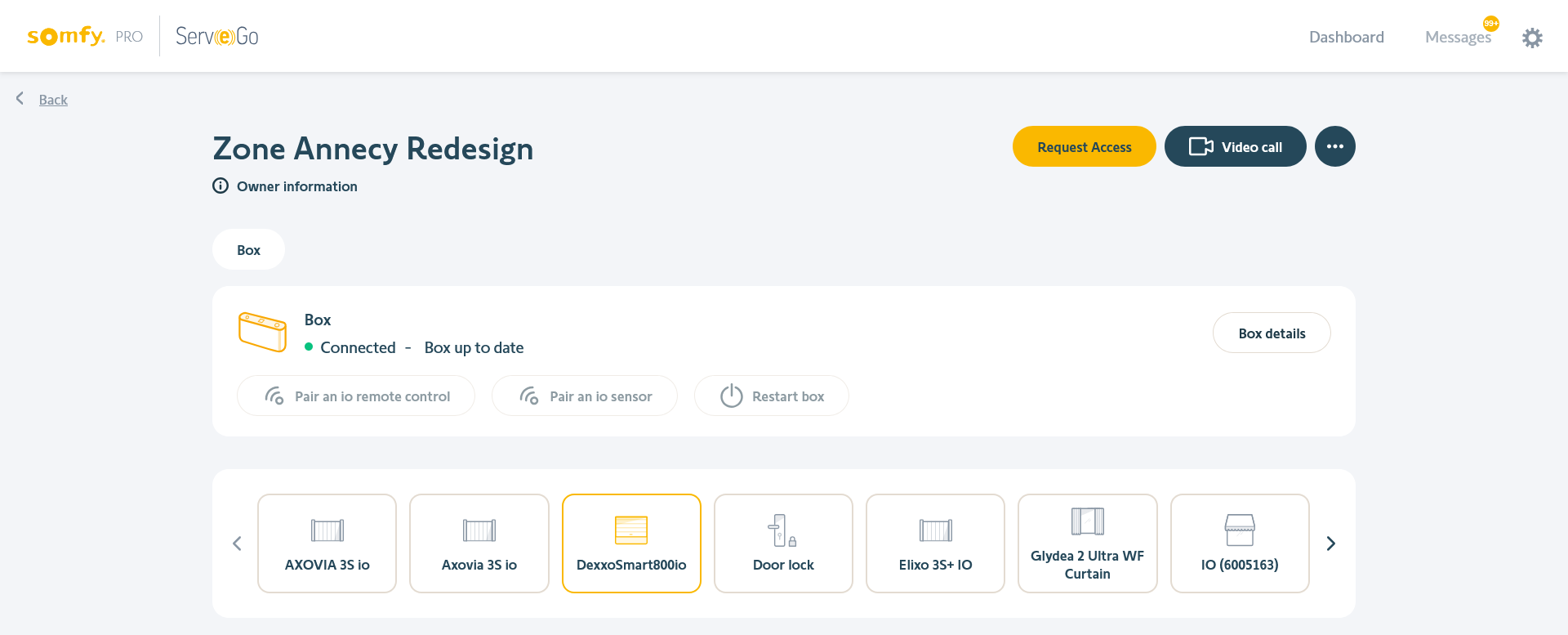1568x635 pixels.
Task: Open Messages from the top navigation
Action: click(1457, 38)
